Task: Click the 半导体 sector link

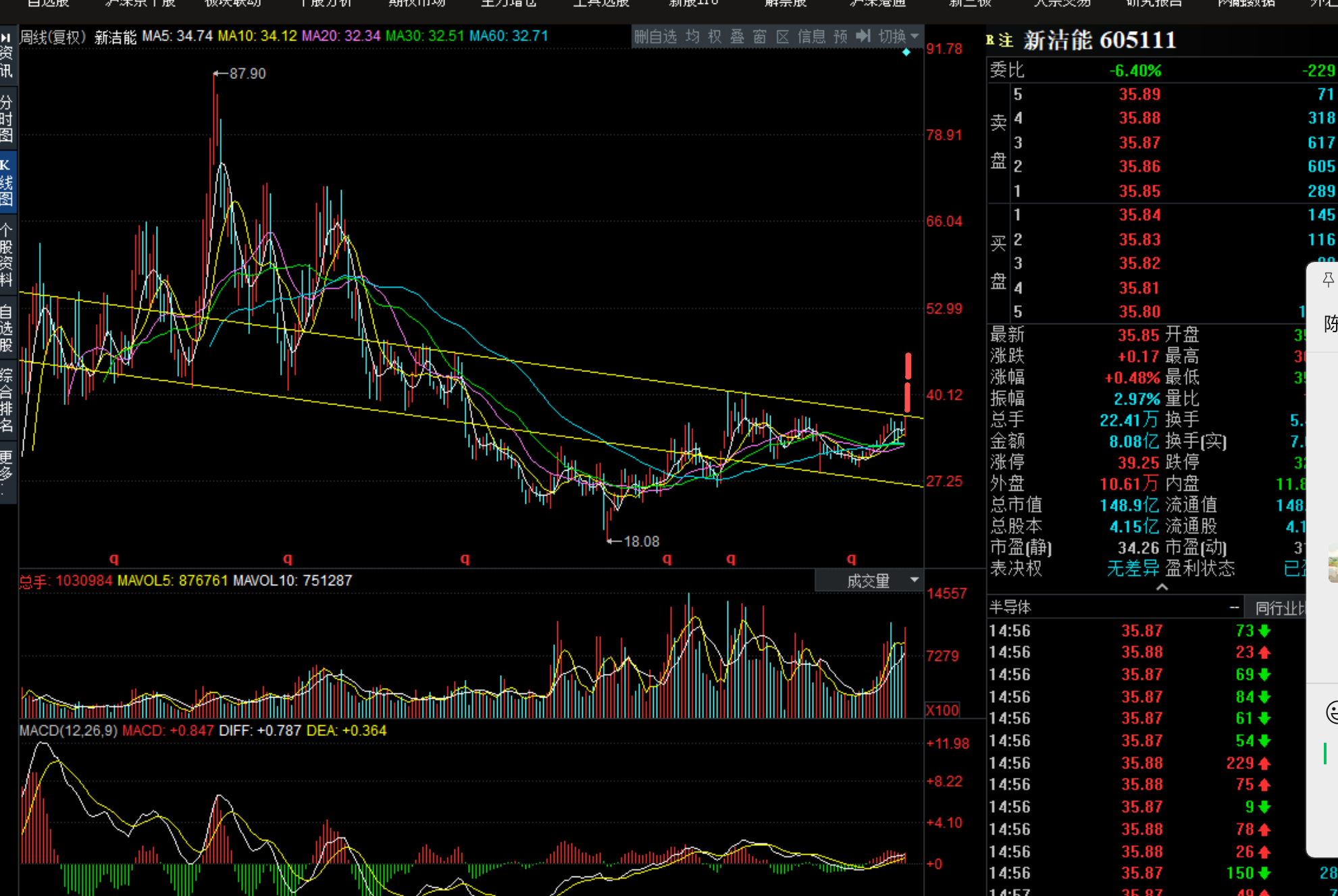Action: tap(1010, 607)
